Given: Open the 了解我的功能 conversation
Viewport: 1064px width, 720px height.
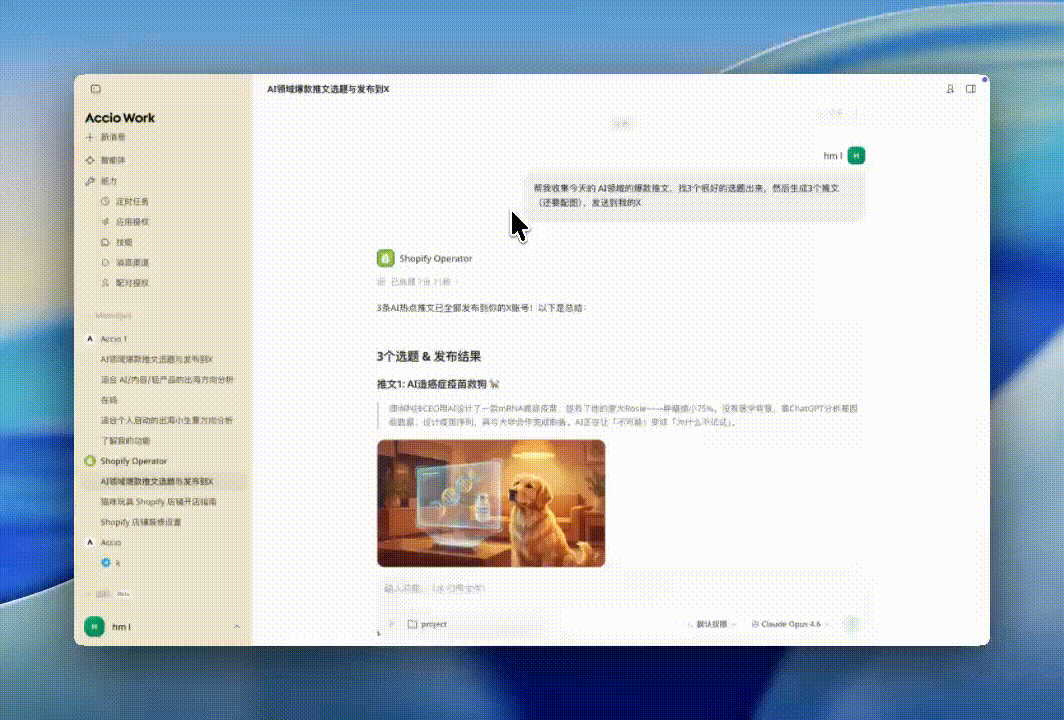Looking at the screenshot, I should pyautogui.click(x=125, y=440).
